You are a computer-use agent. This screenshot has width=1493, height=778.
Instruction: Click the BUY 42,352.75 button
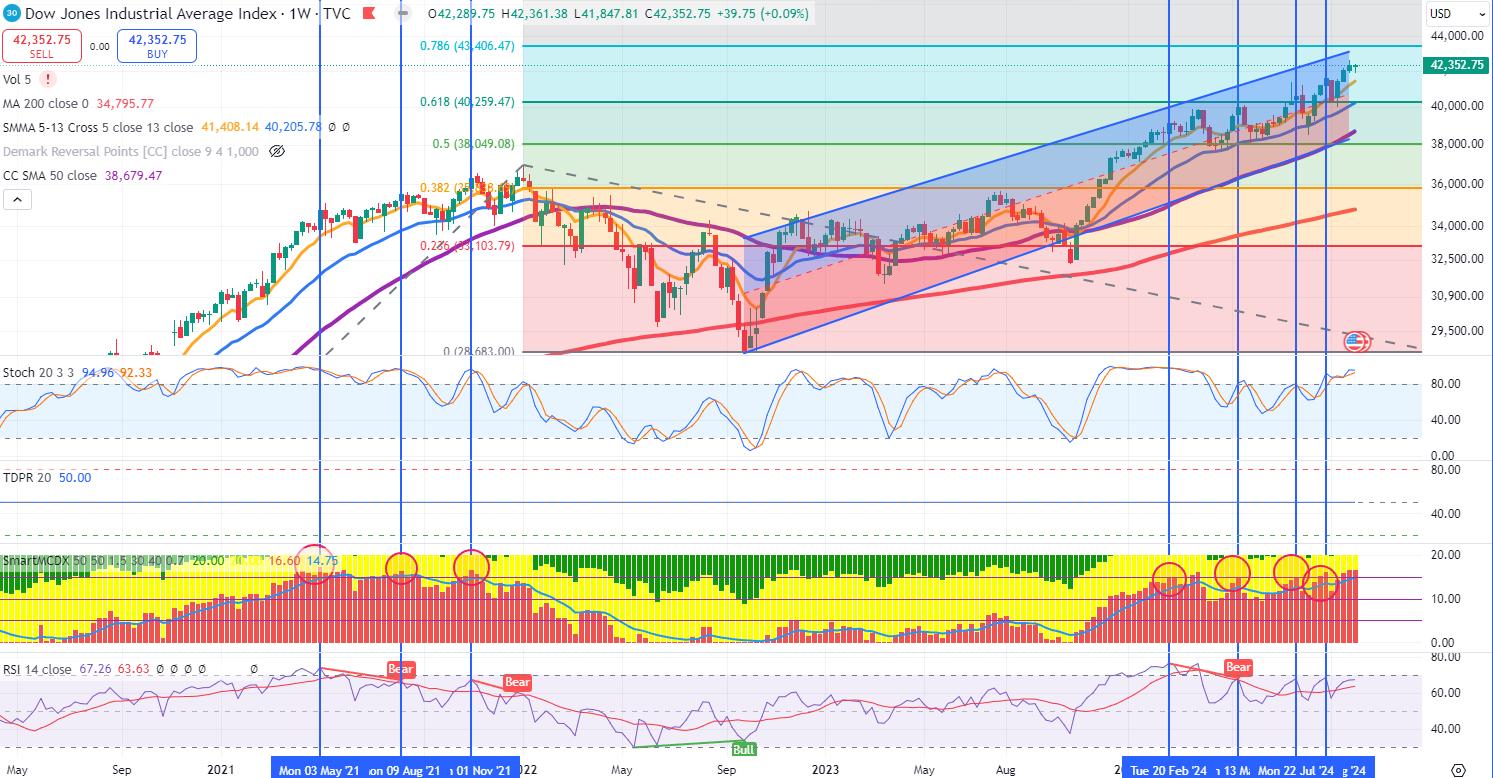[157, 46]
